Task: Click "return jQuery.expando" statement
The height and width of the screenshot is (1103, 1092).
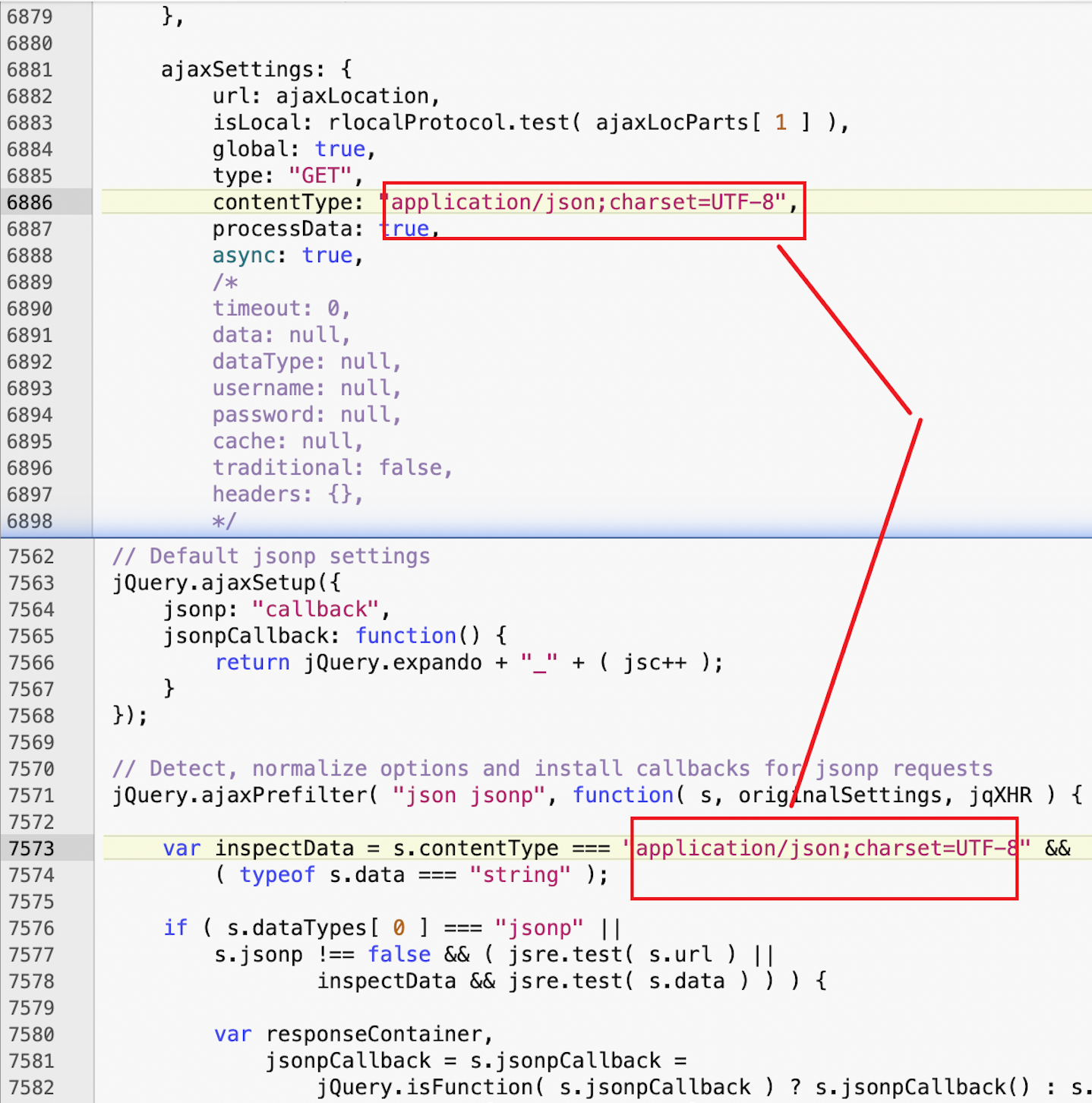Action: [469, 662]
